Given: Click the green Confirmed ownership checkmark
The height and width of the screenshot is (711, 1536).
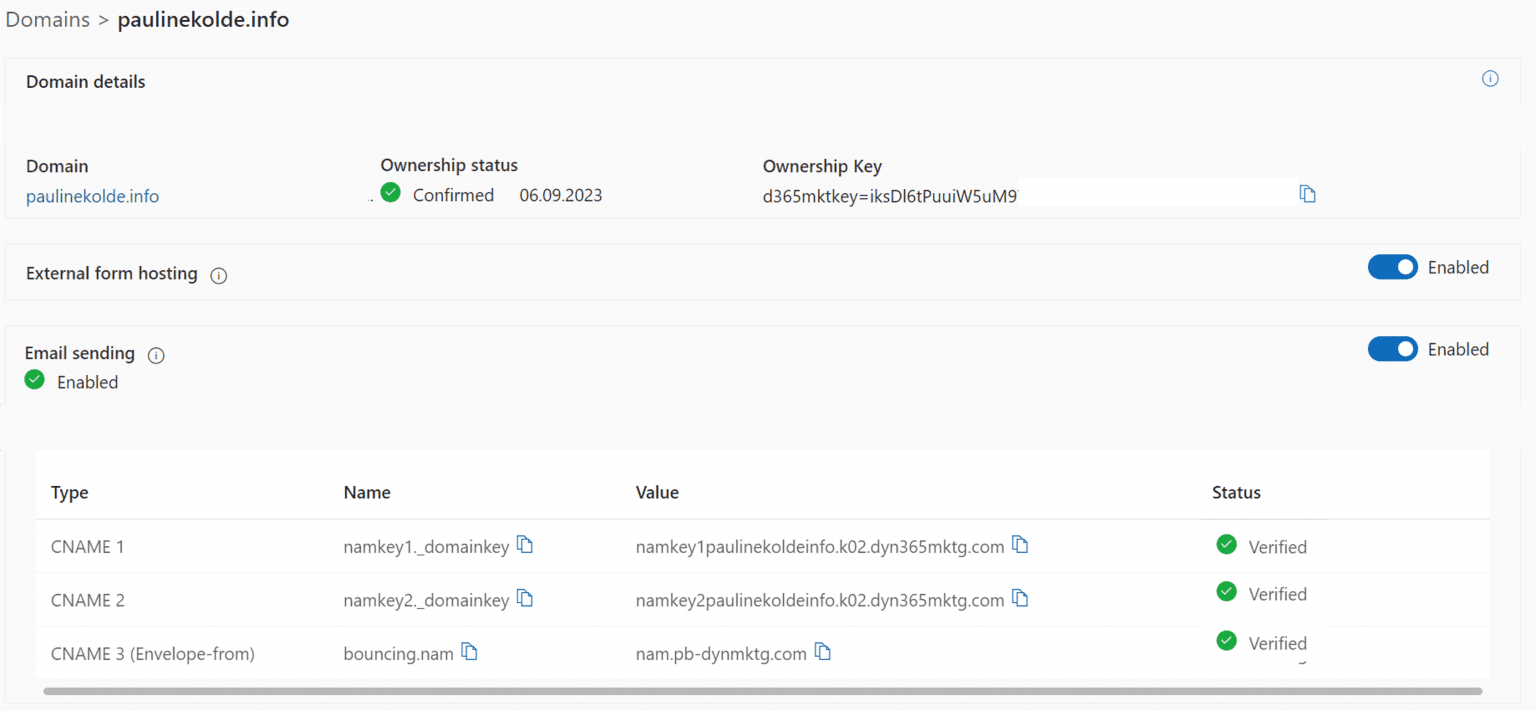Looking at the screenshot, I should [390, 192].
